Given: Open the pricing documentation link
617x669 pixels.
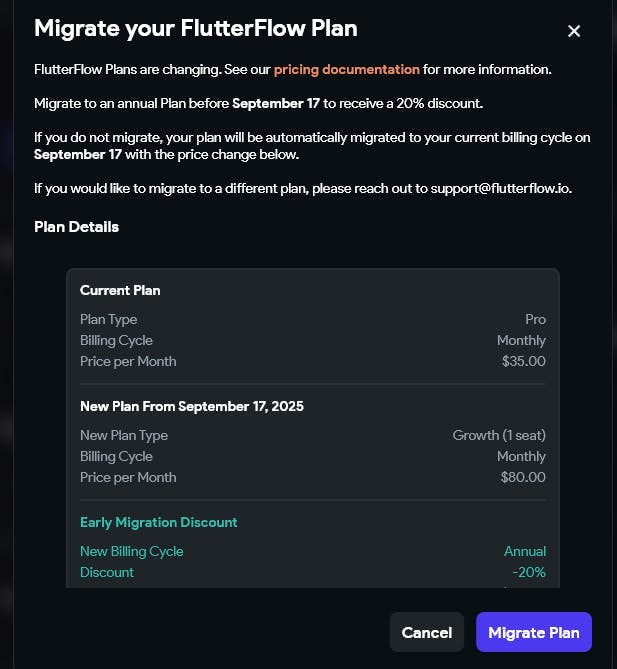Looking at the screenshot, I should tap(346, 69).
